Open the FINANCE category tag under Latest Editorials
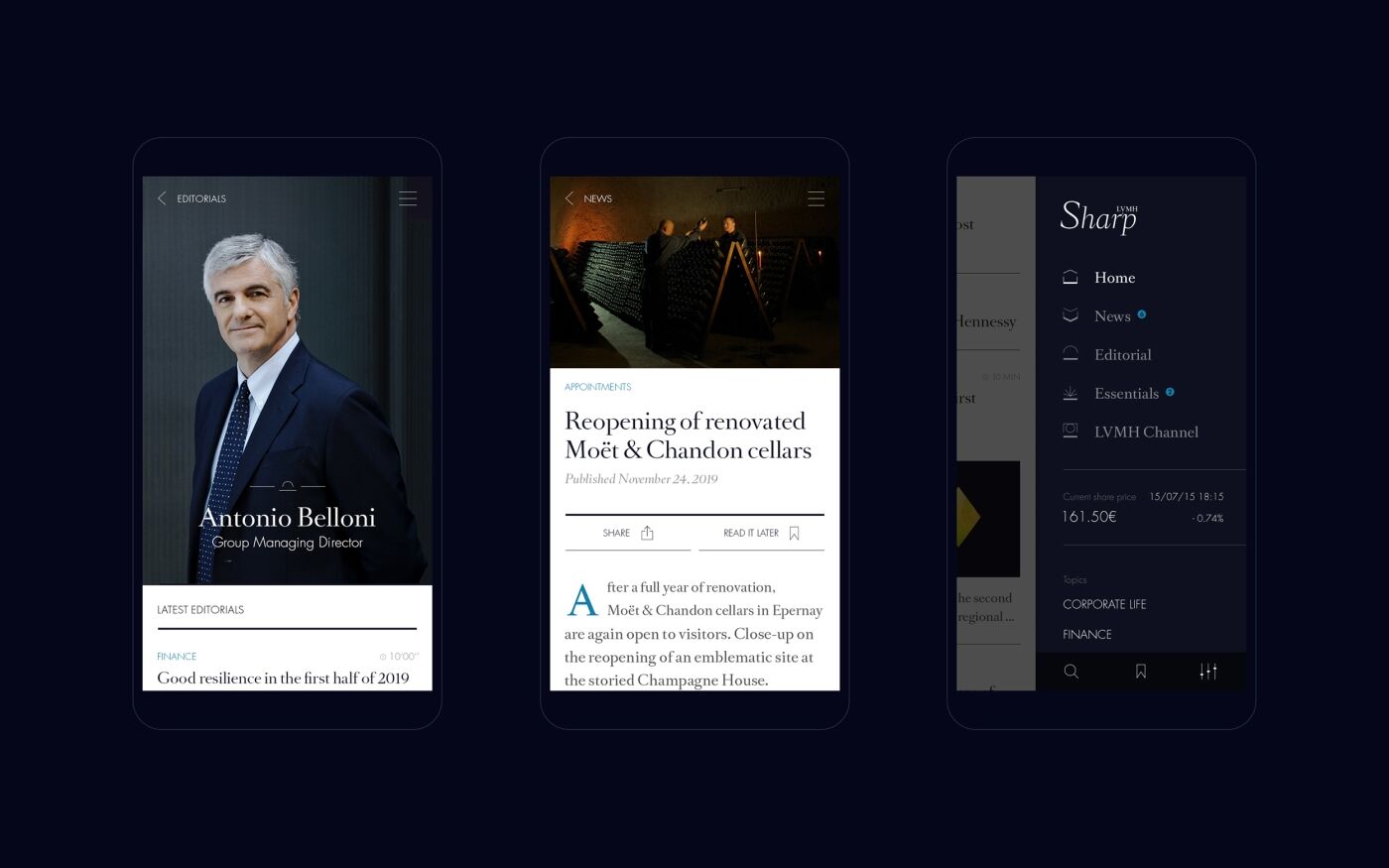1389x868 pixels. click(177, 657)
